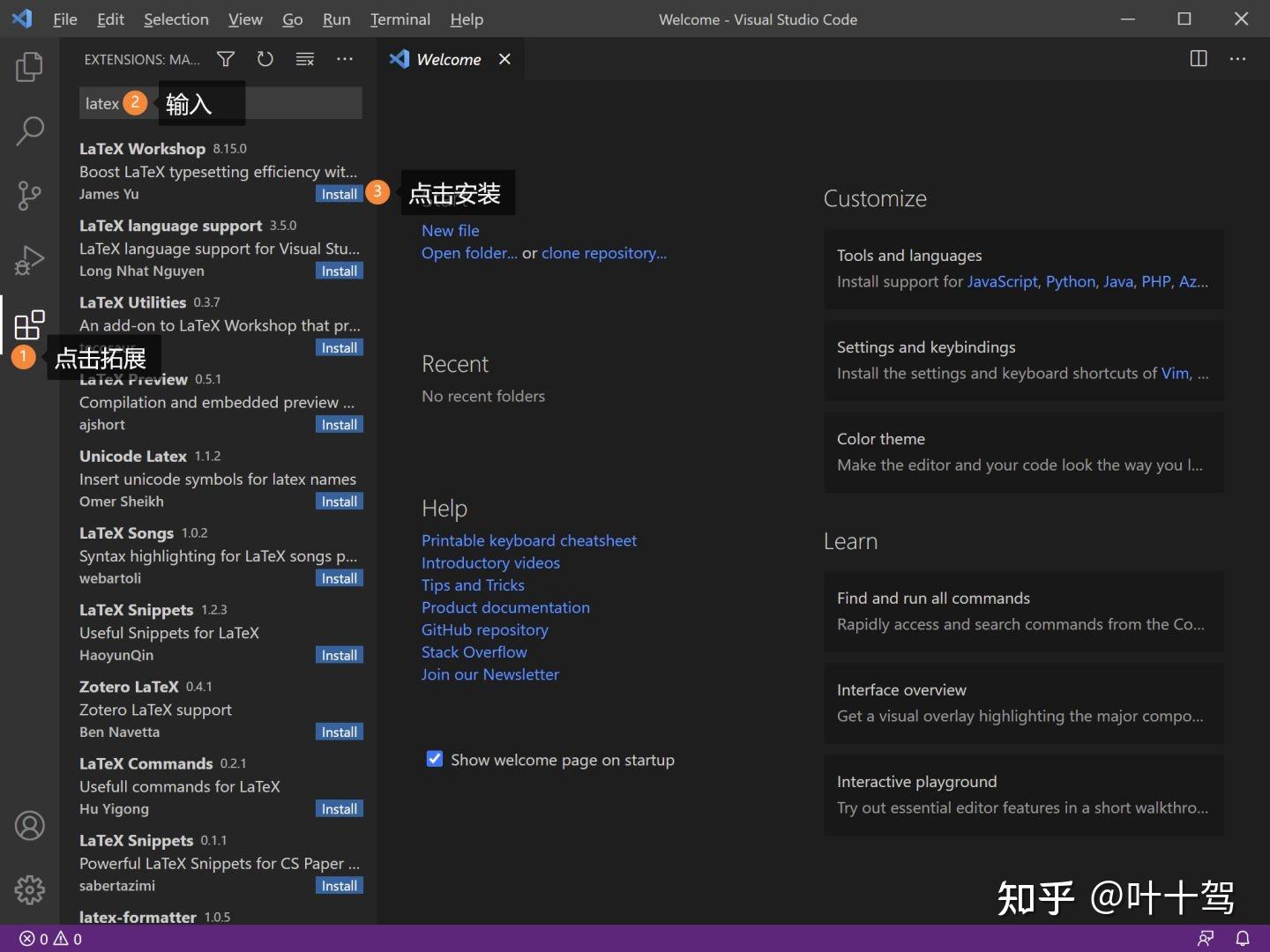Image resolution: width=1270 pixels, height=952 pixels.
Task: Click the New file link
Action: pos(451,230)
